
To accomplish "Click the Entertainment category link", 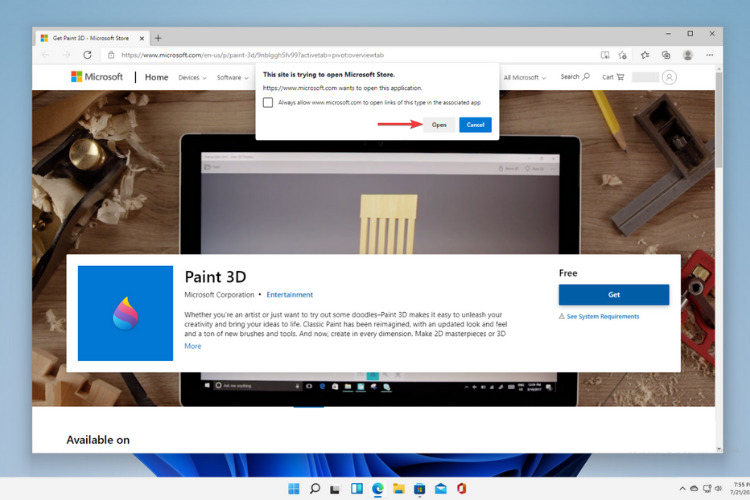I will (289, 295).
